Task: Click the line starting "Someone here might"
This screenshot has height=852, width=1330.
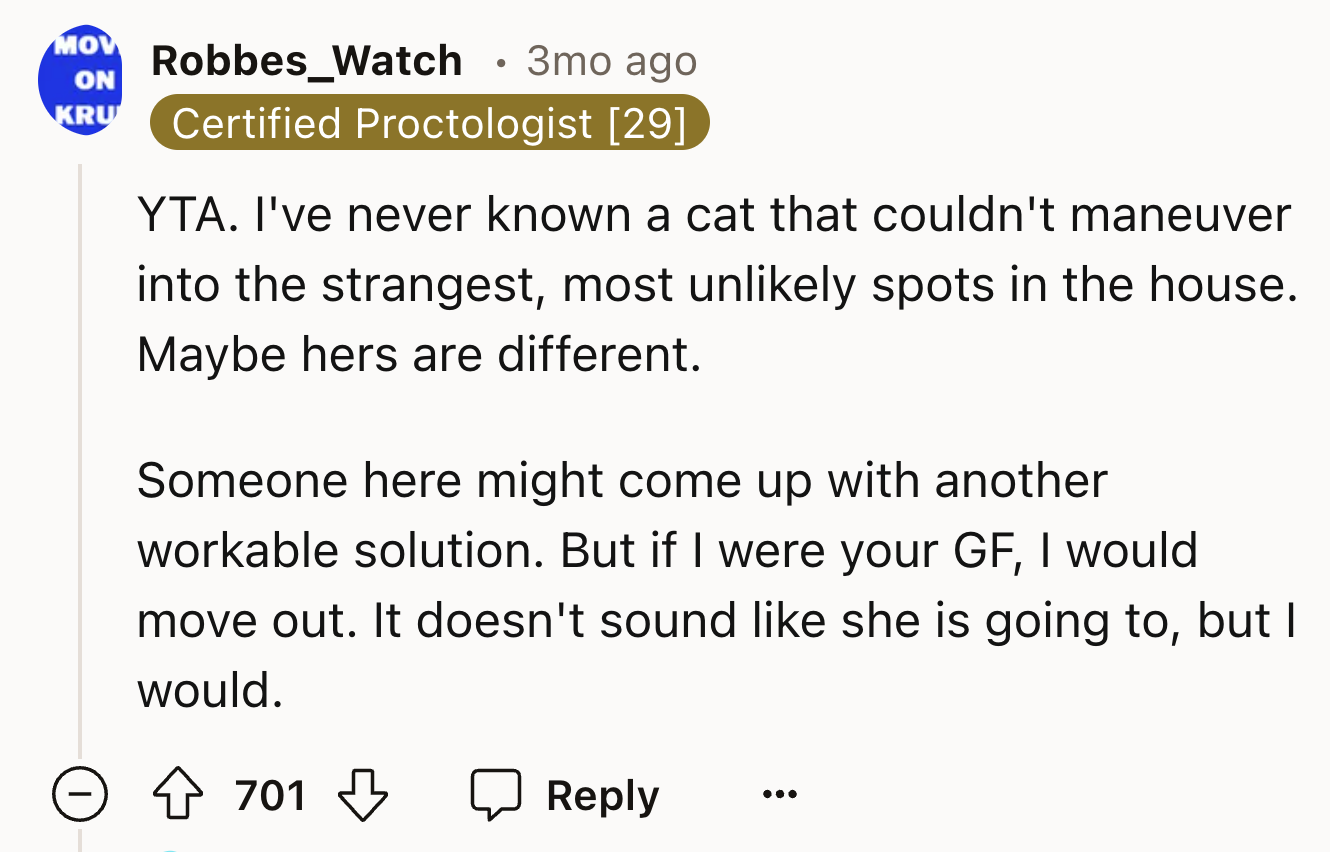Action: [x=621, y=481]
